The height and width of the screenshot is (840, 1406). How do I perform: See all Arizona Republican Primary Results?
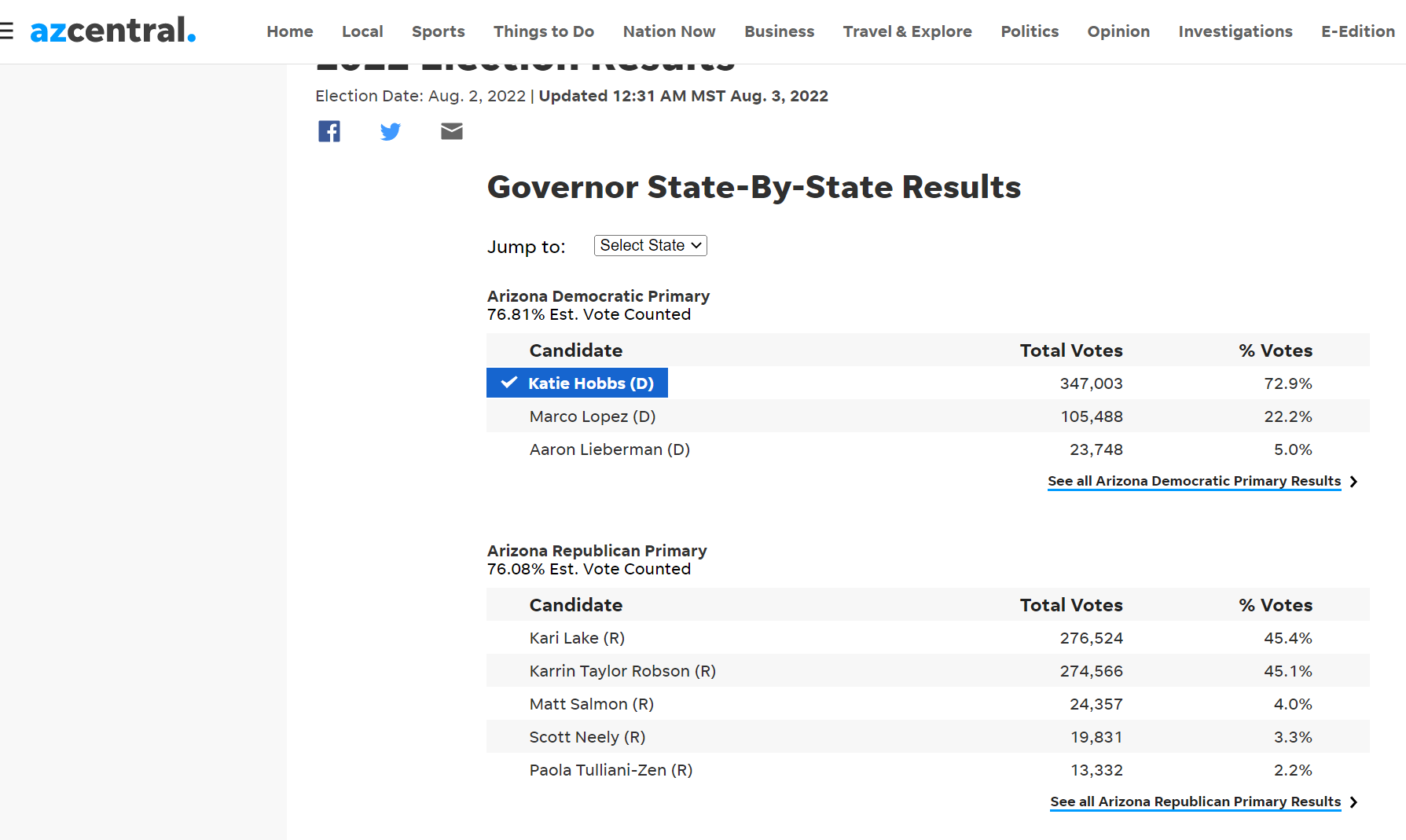click(1195, 801)
